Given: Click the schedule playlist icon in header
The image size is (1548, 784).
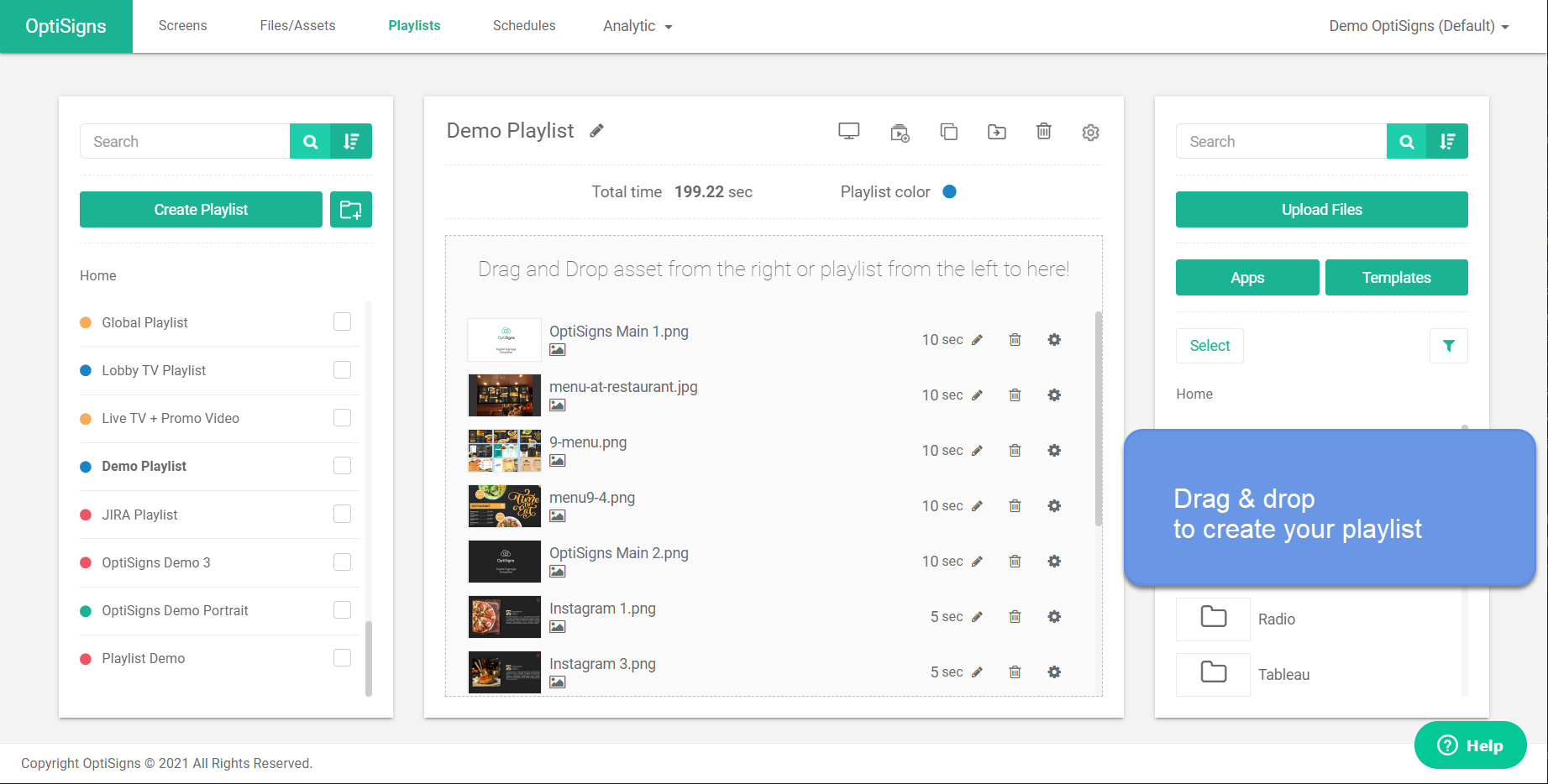Looking at the screenshot, I should [x=900, y=133].
